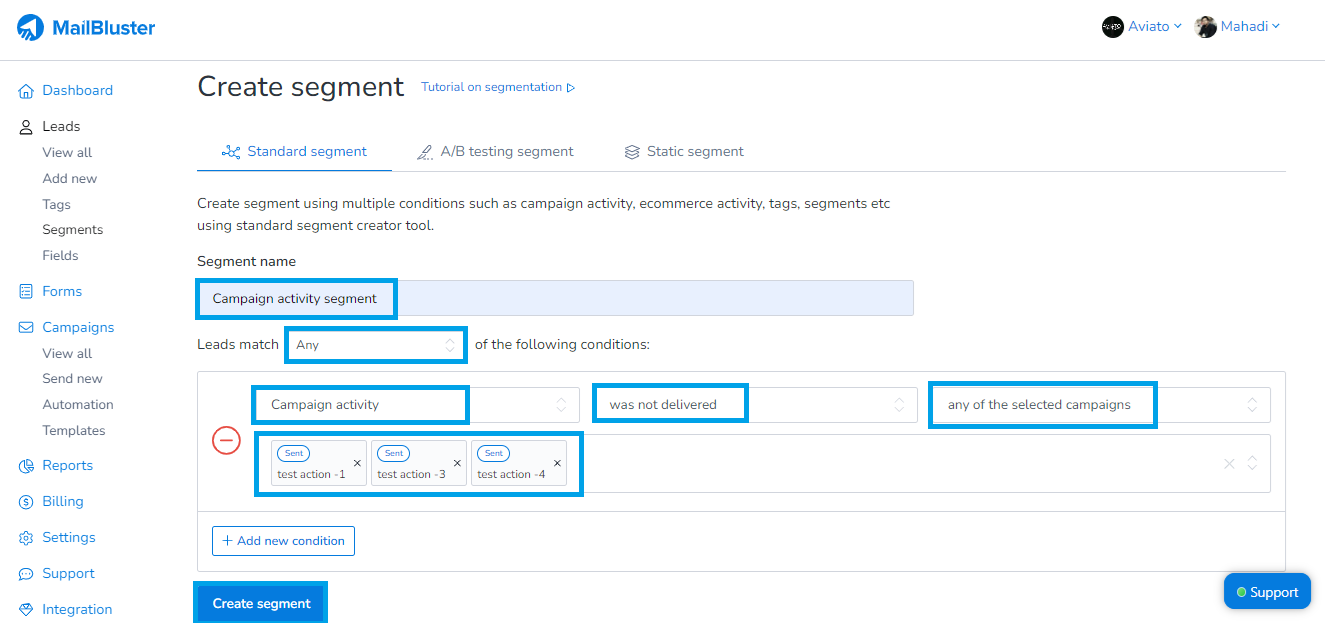This screenshot has height=623, width=1325.
Task: Click the Create segment button
Action: [261, 604]
